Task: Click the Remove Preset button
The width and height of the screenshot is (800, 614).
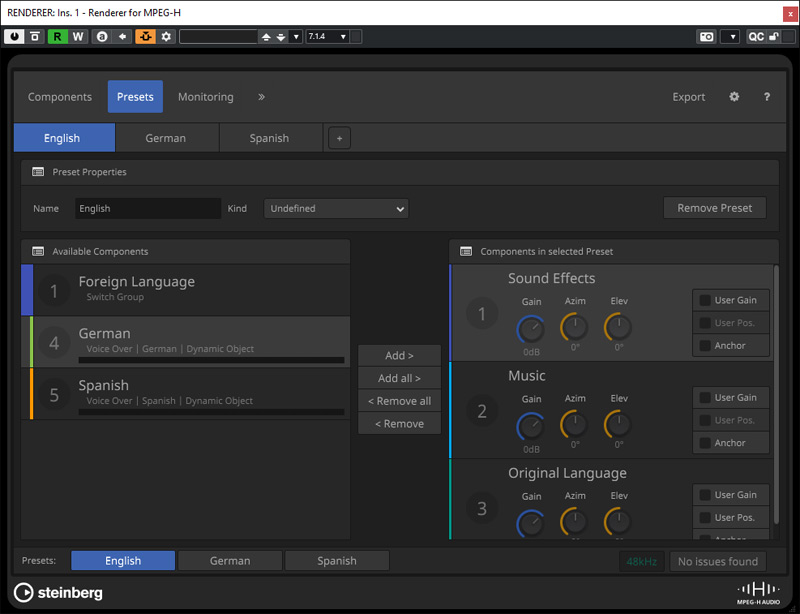Action: (x=714, y=207)
